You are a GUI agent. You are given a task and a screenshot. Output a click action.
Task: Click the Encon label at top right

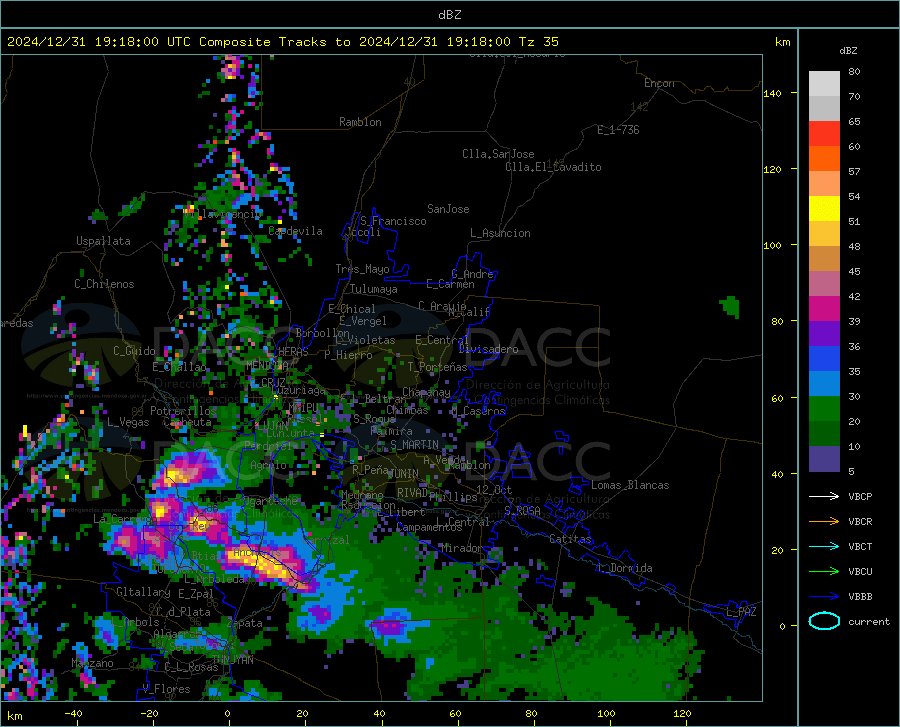click(x=659, y=83)
